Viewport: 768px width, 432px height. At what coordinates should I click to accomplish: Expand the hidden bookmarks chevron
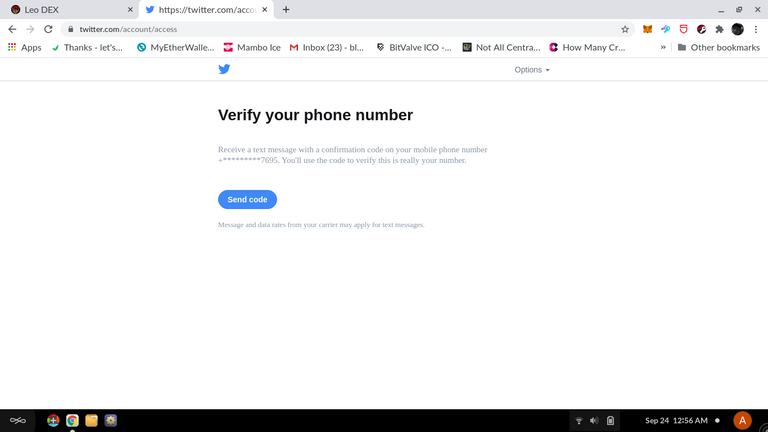(x=663, y=48)
